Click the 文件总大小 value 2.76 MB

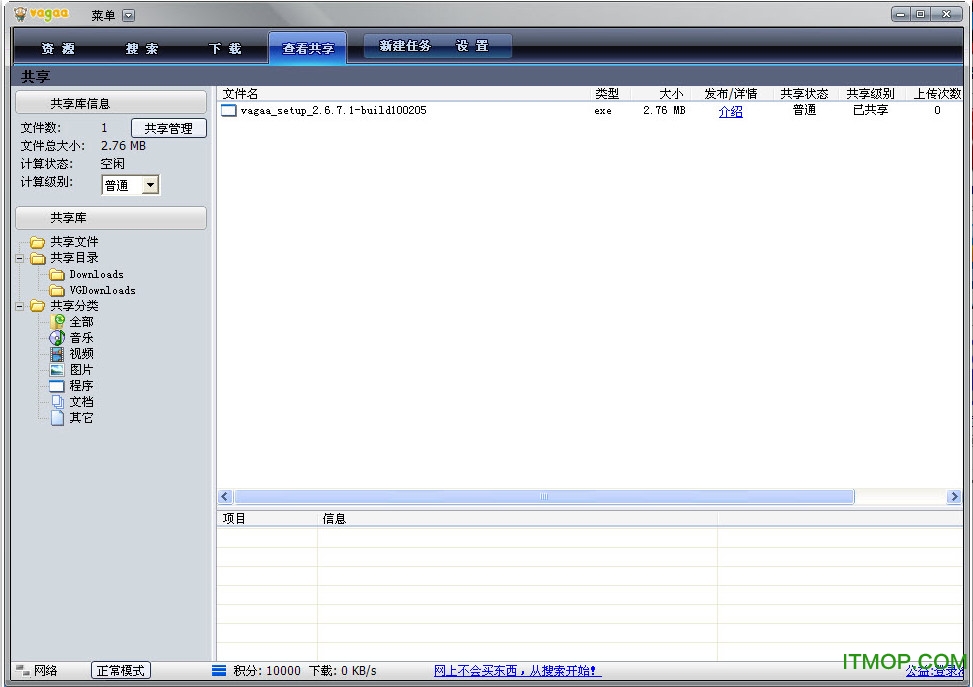pos(123,146)
